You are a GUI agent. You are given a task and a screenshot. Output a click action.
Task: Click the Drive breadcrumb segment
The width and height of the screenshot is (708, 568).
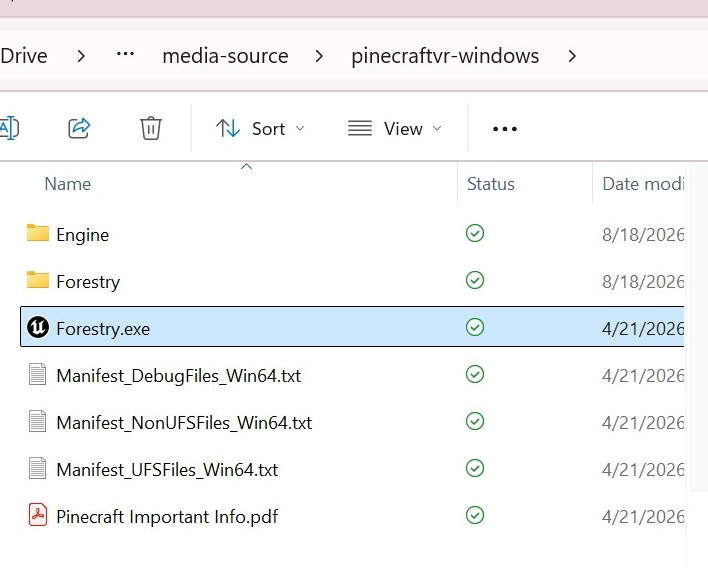pos(24,56)
